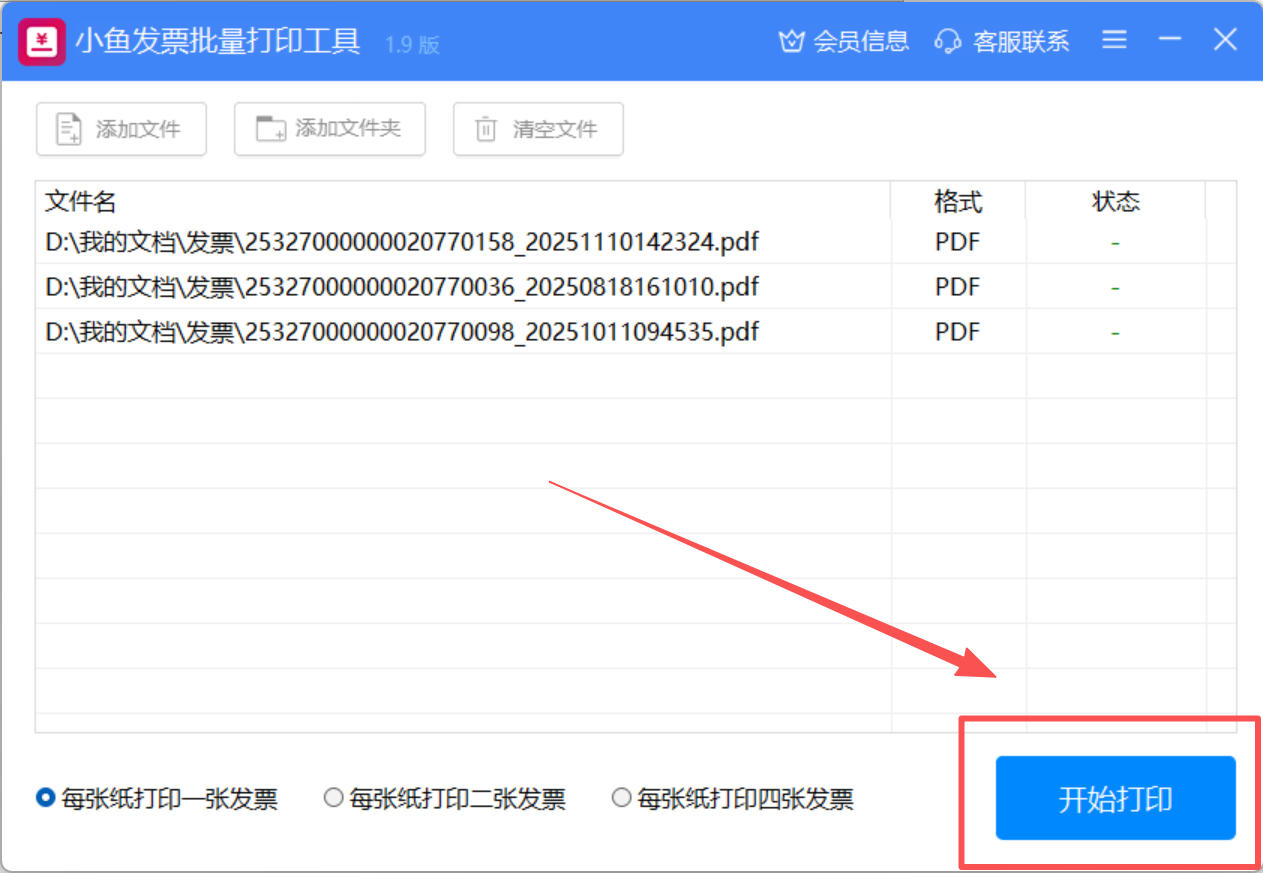Click the 文件名 column header
1263x873 pixels.
(x=81, y=202)
